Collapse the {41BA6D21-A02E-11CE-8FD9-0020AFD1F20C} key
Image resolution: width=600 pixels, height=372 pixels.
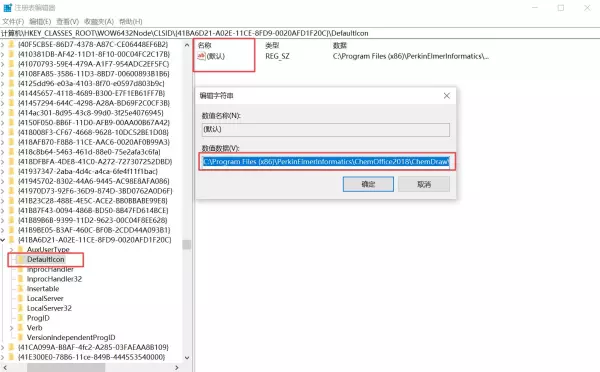(3, 240)
